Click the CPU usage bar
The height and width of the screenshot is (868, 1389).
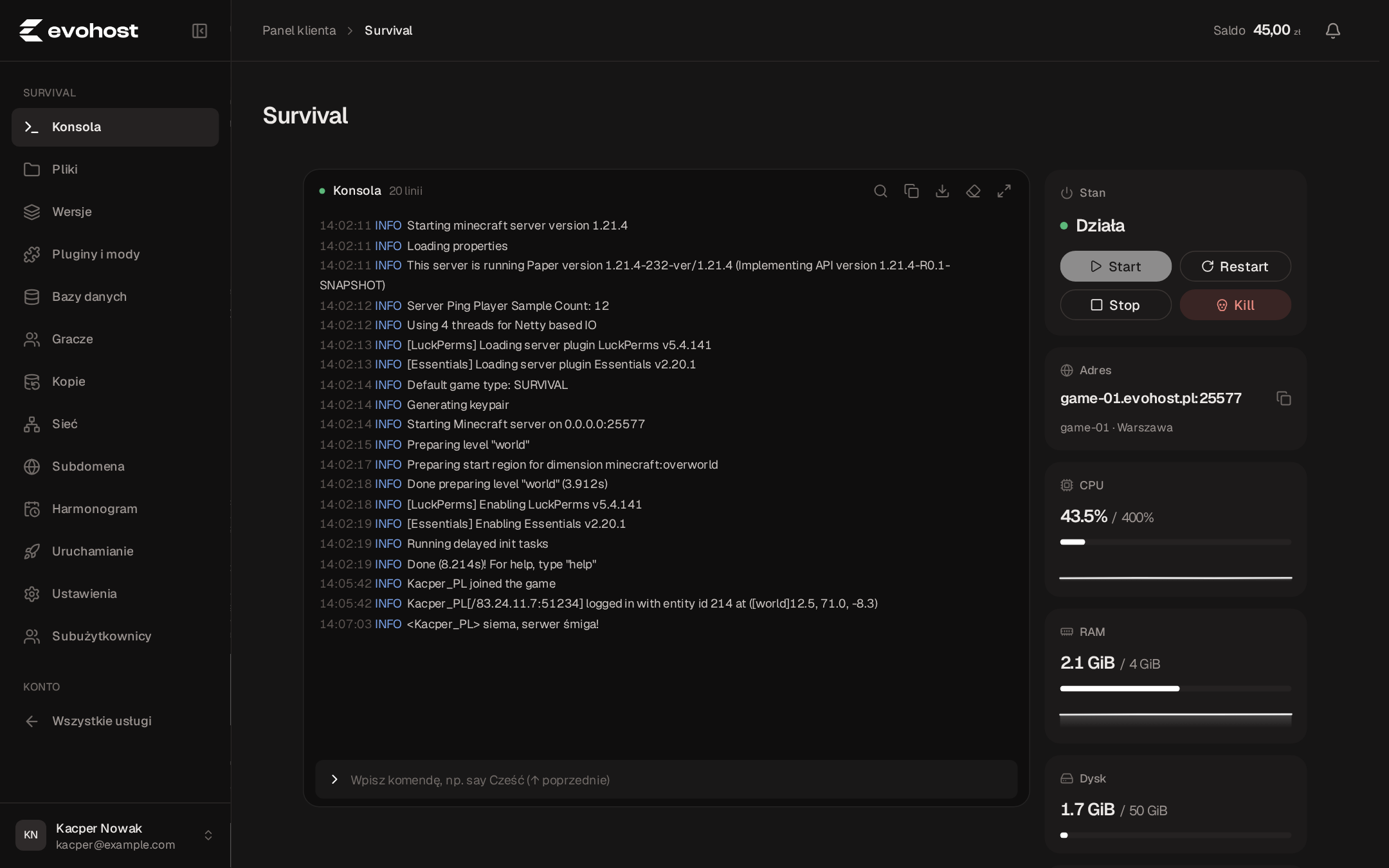(x=1176, y=542)
